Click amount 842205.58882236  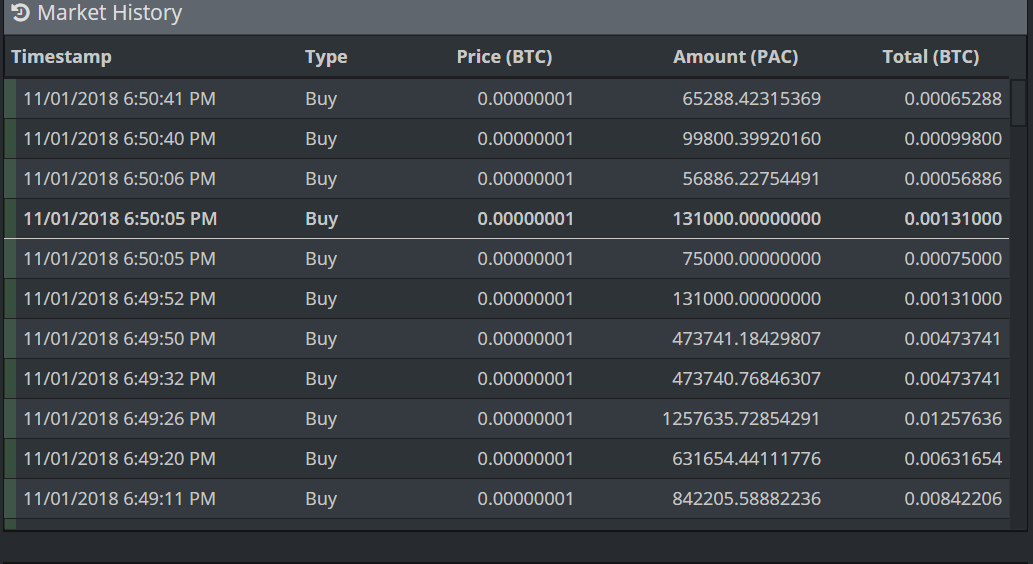(x=746, y=499)
